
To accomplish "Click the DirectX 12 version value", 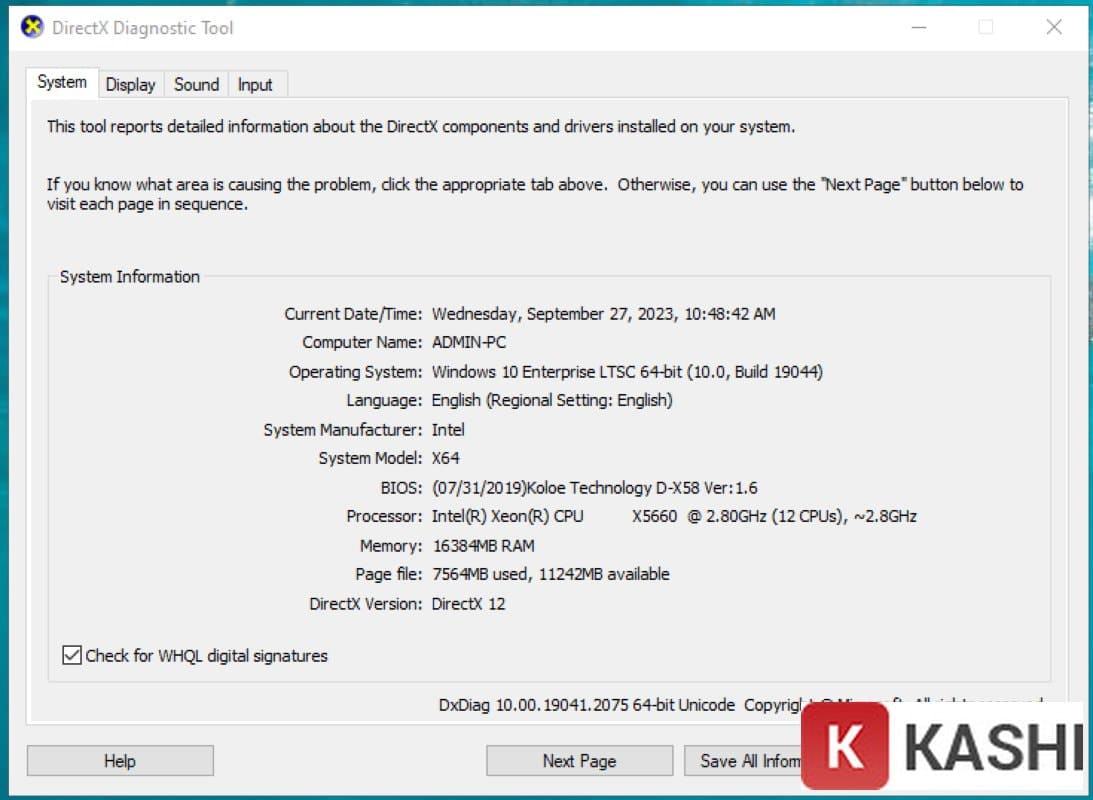I will click(x=468, y=603).
